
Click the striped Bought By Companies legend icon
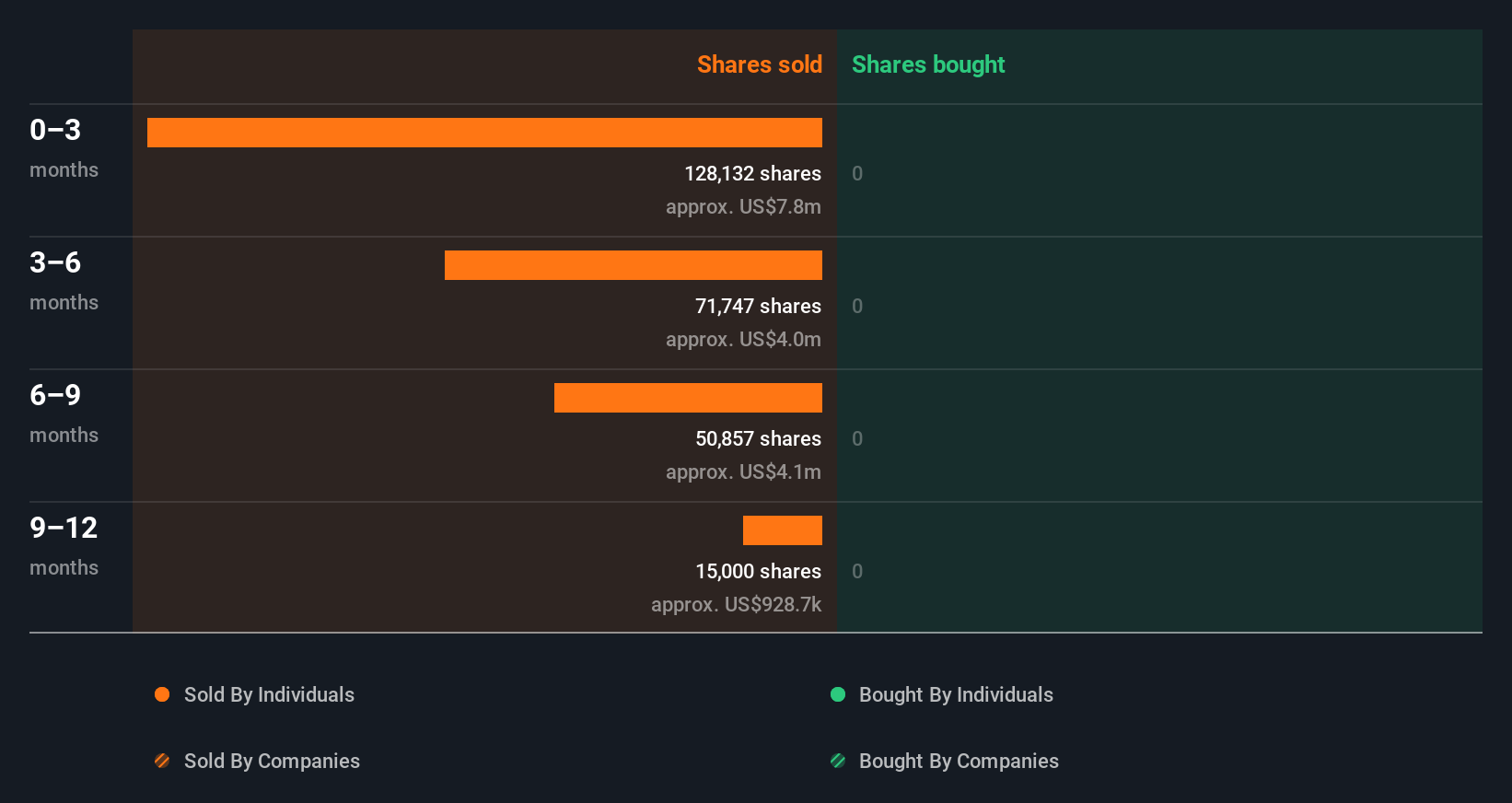tap(838, 761)
